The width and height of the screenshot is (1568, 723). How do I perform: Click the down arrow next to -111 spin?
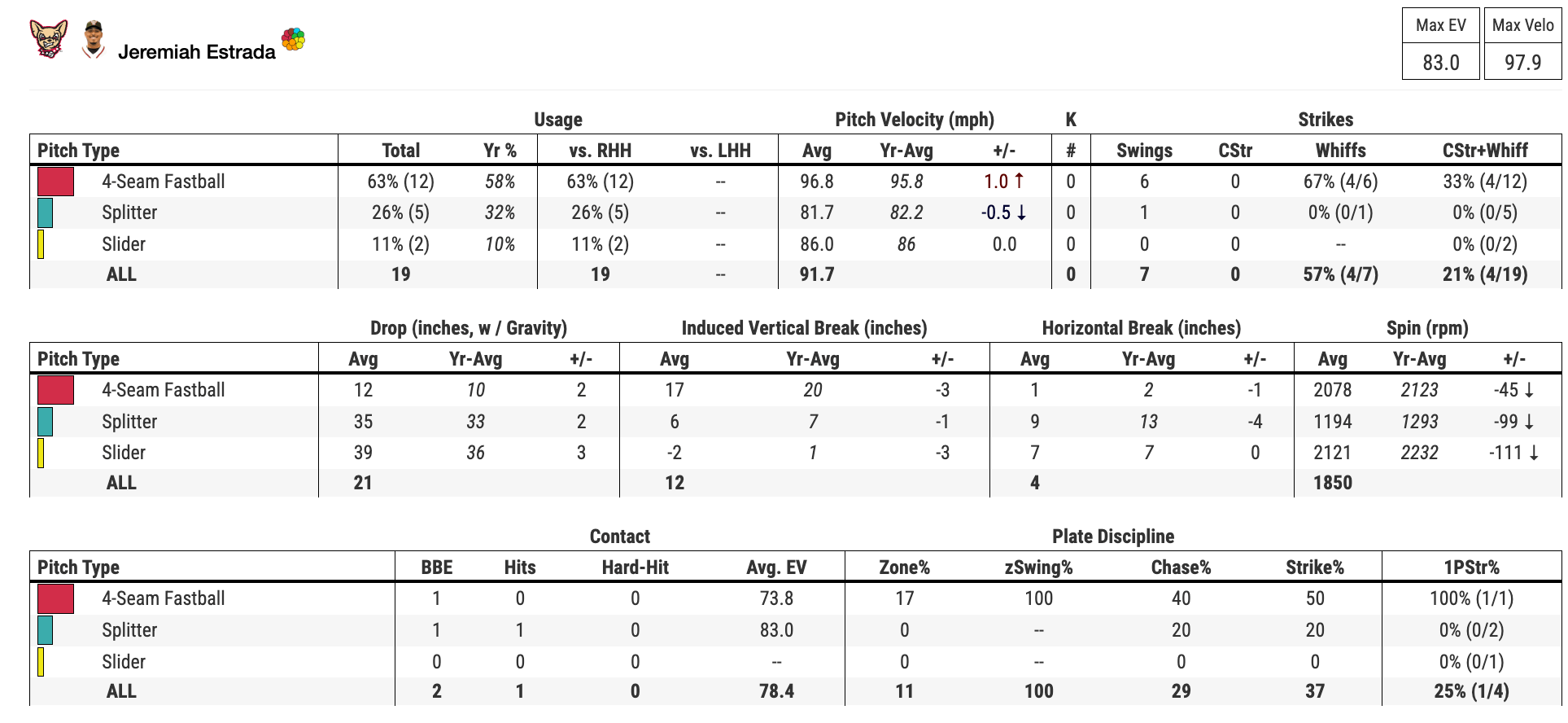click(x=1534, y=453)
